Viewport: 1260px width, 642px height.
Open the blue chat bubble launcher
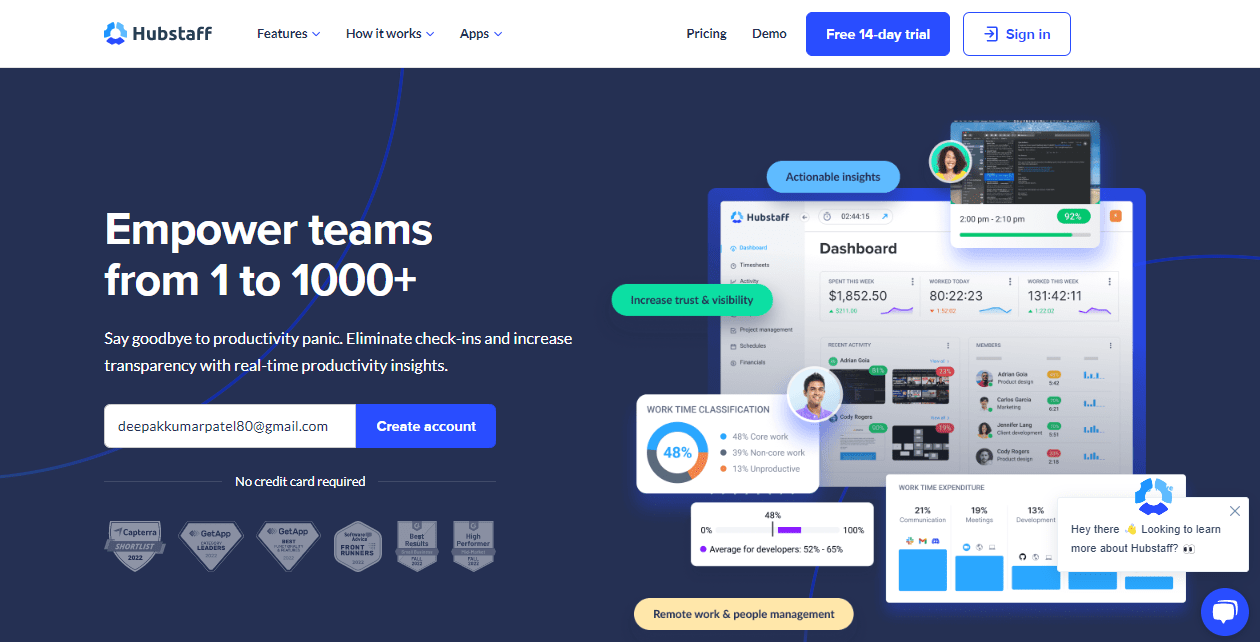pos(1225,611)
